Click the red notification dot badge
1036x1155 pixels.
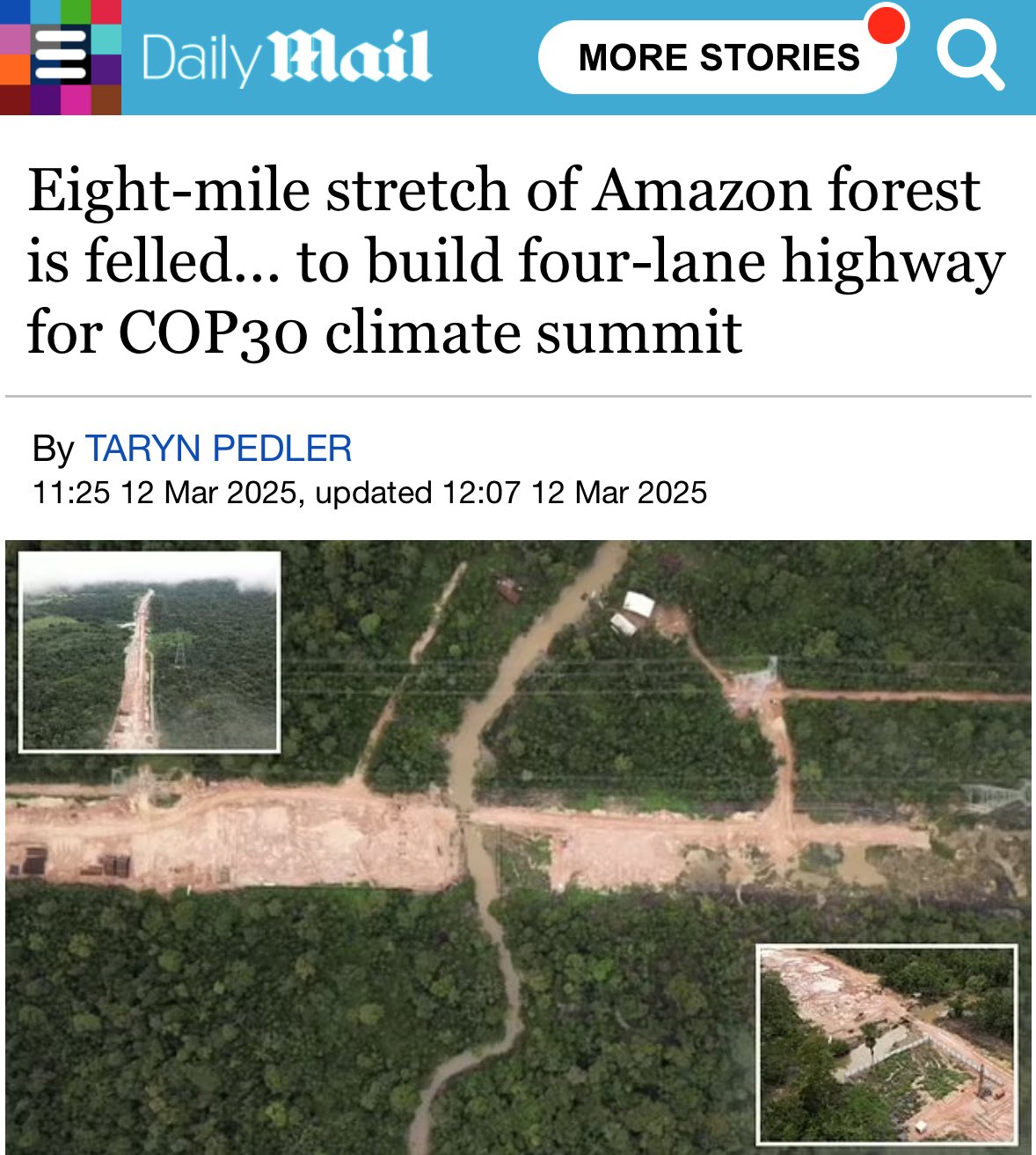coord(886,24)
